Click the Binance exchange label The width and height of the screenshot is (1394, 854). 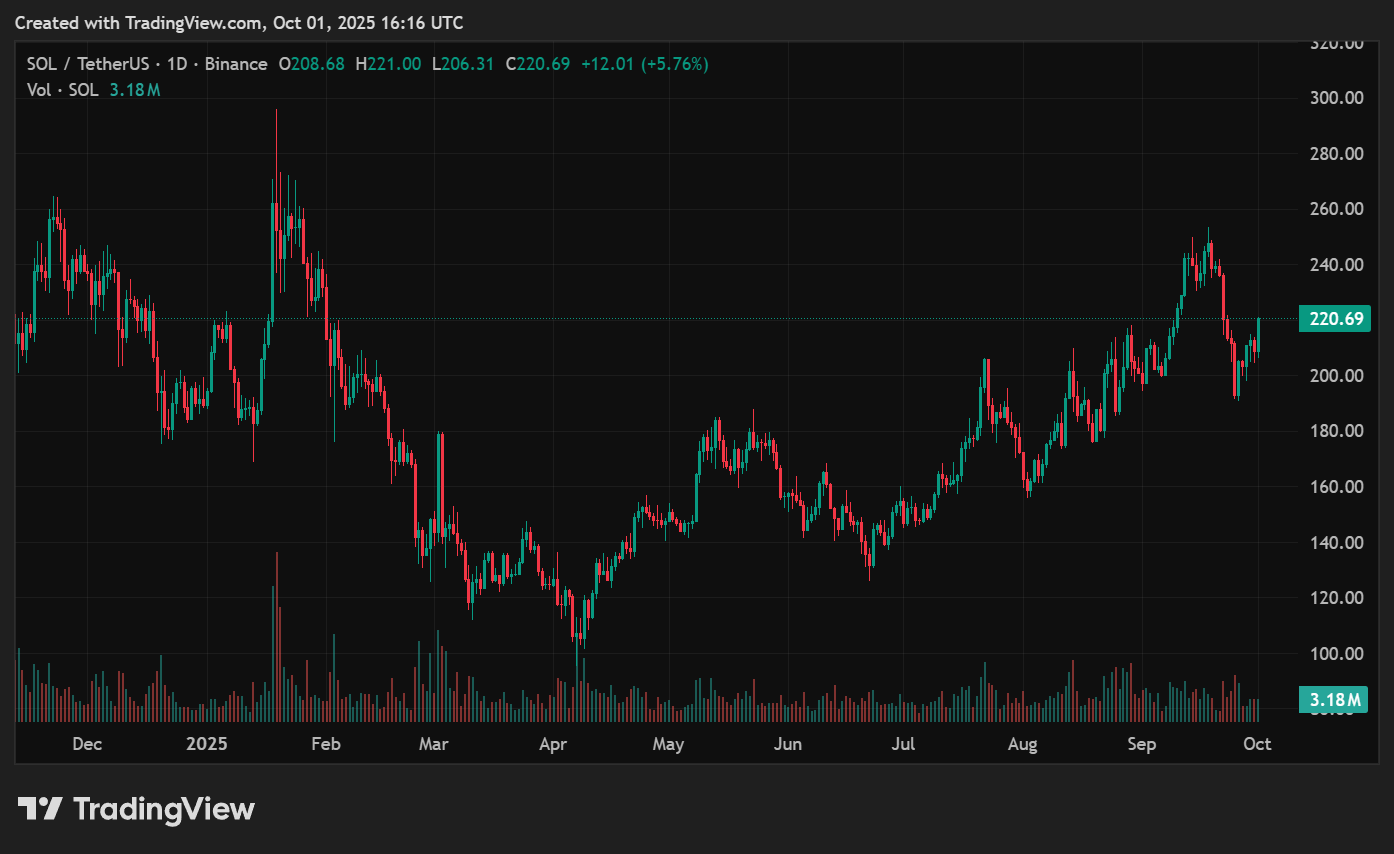click(x=236, y=63)
